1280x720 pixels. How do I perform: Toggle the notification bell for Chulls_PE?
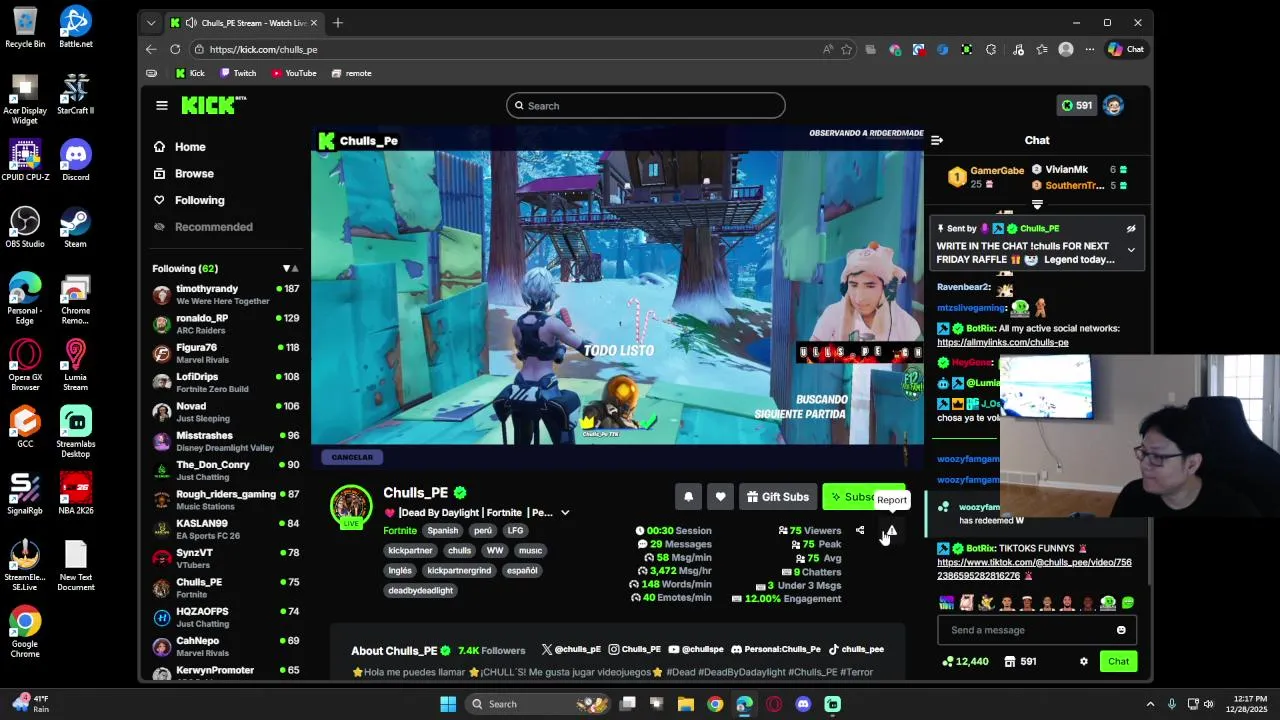[688, 497]
